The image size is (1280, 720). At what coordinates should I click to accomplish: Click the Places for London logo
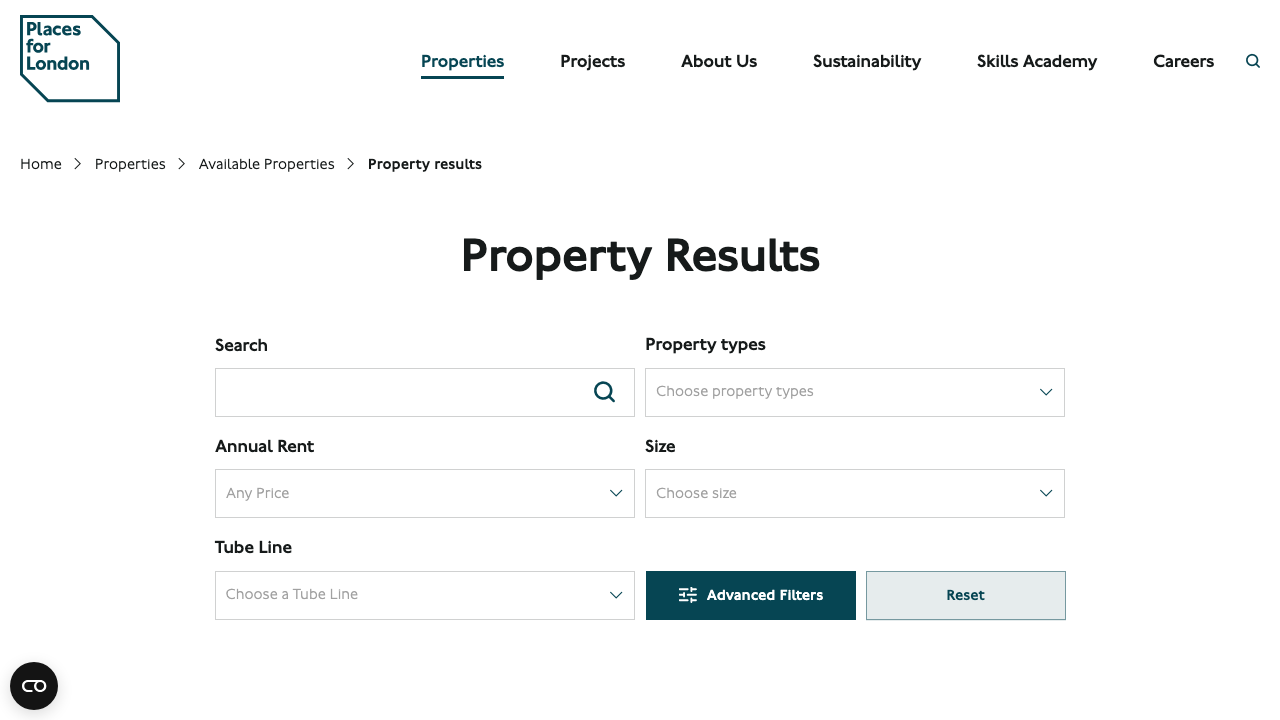click(x=69, y=58)
